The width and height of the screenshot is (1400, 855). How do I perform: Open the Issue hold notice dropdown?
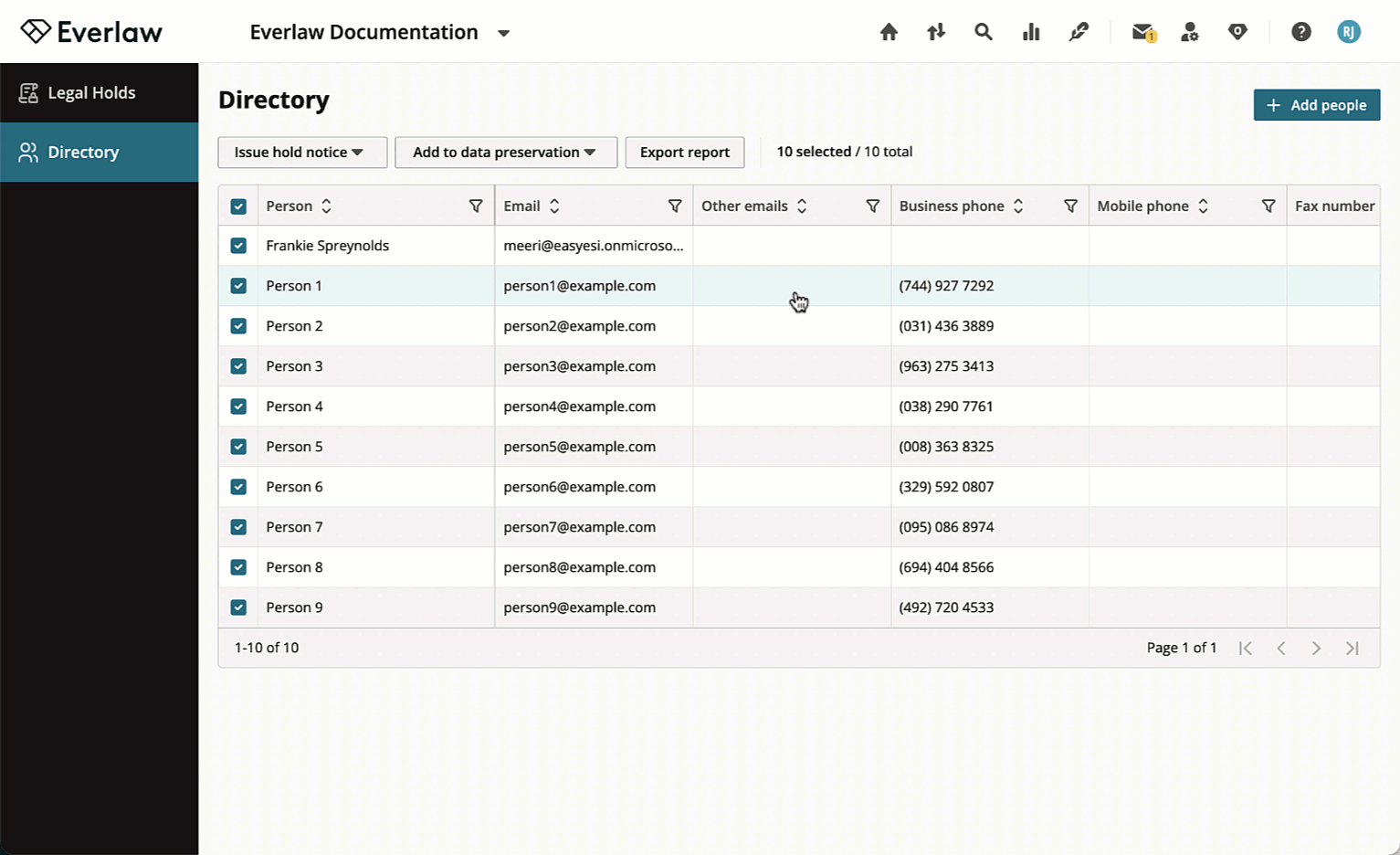click(302, 153)
